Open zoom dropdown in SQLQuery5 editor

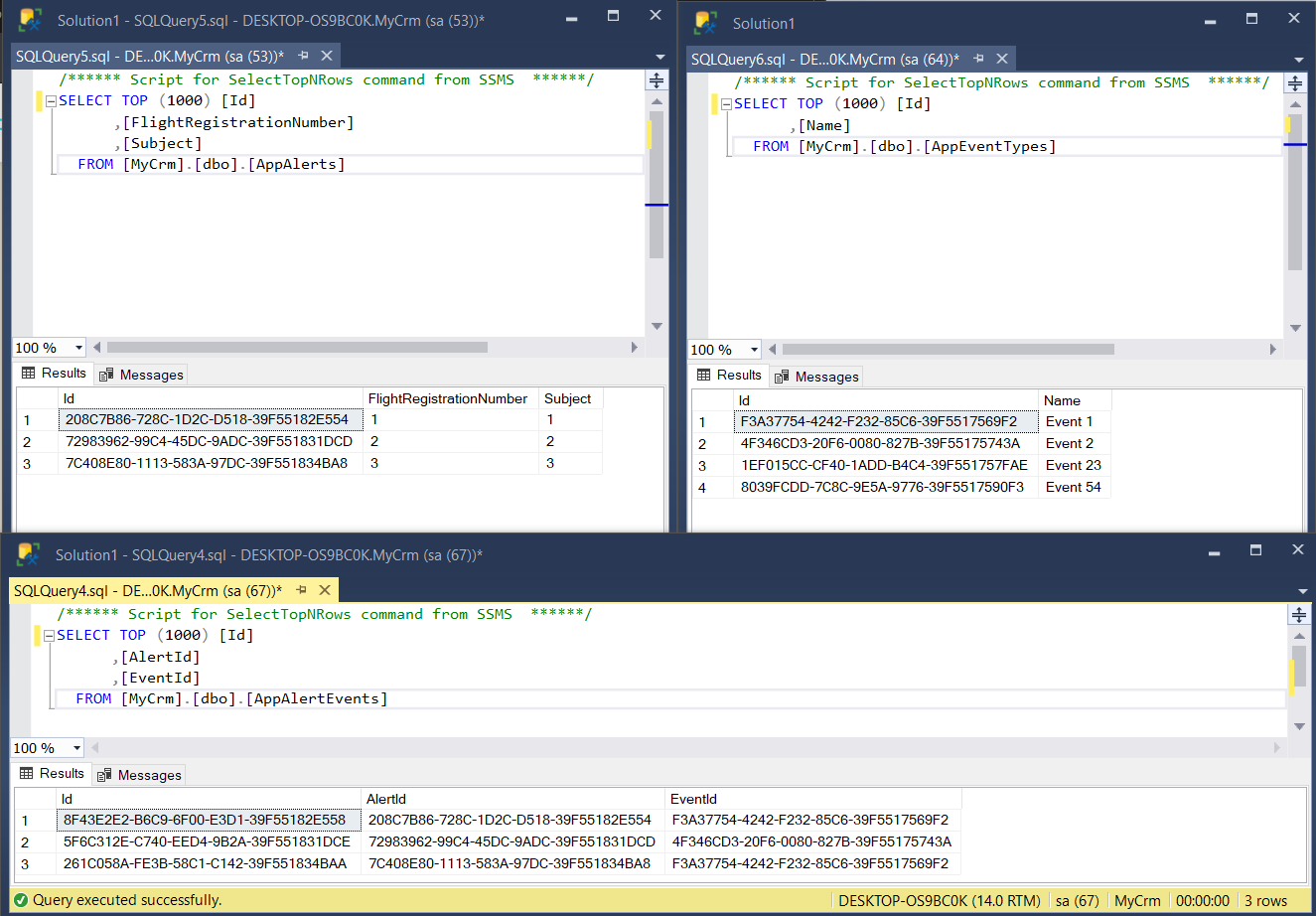pyautogui.click(x=78, y=348)
